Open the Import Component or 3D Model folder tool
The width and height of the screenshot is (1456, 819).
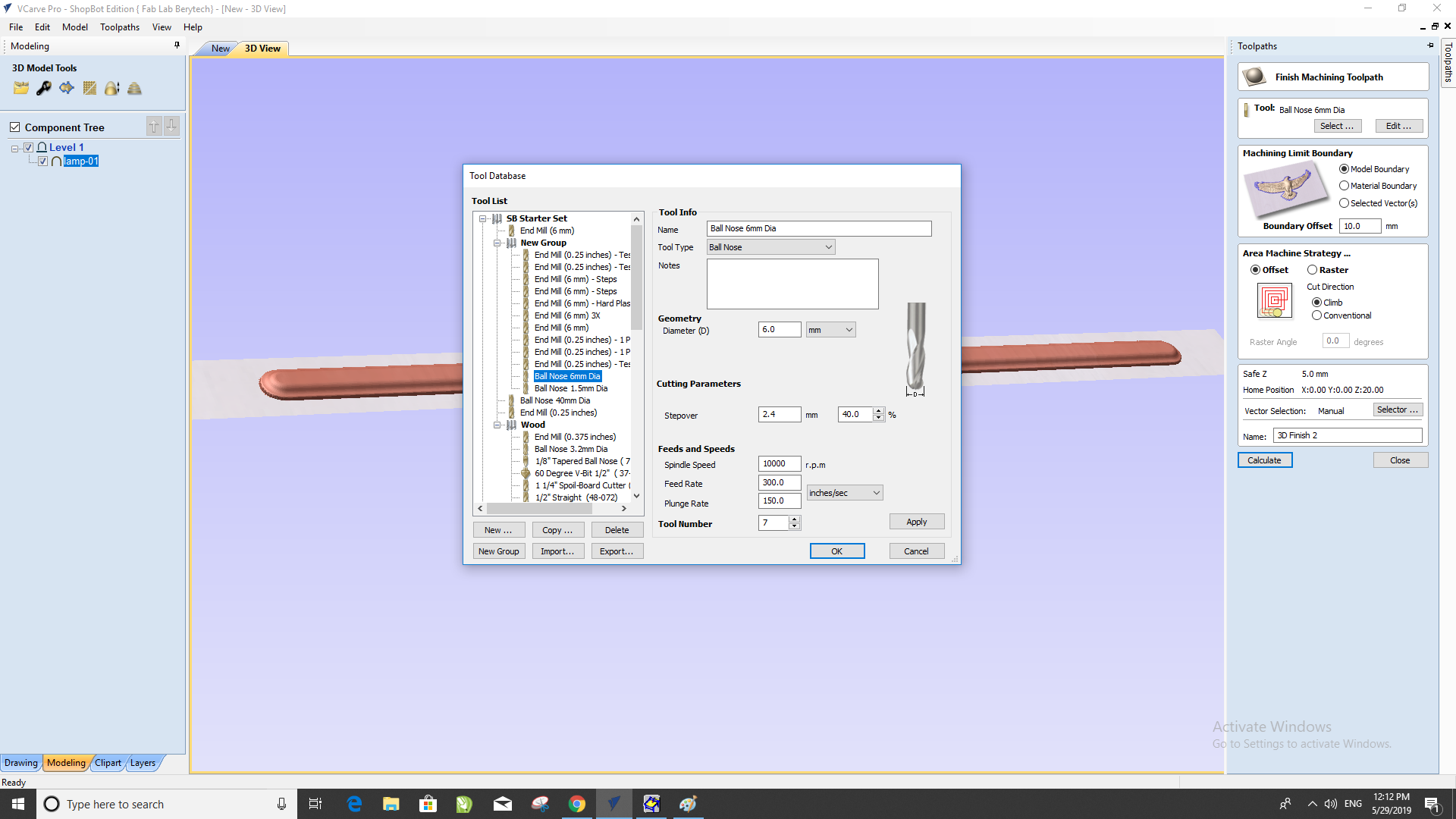point(21,89)
